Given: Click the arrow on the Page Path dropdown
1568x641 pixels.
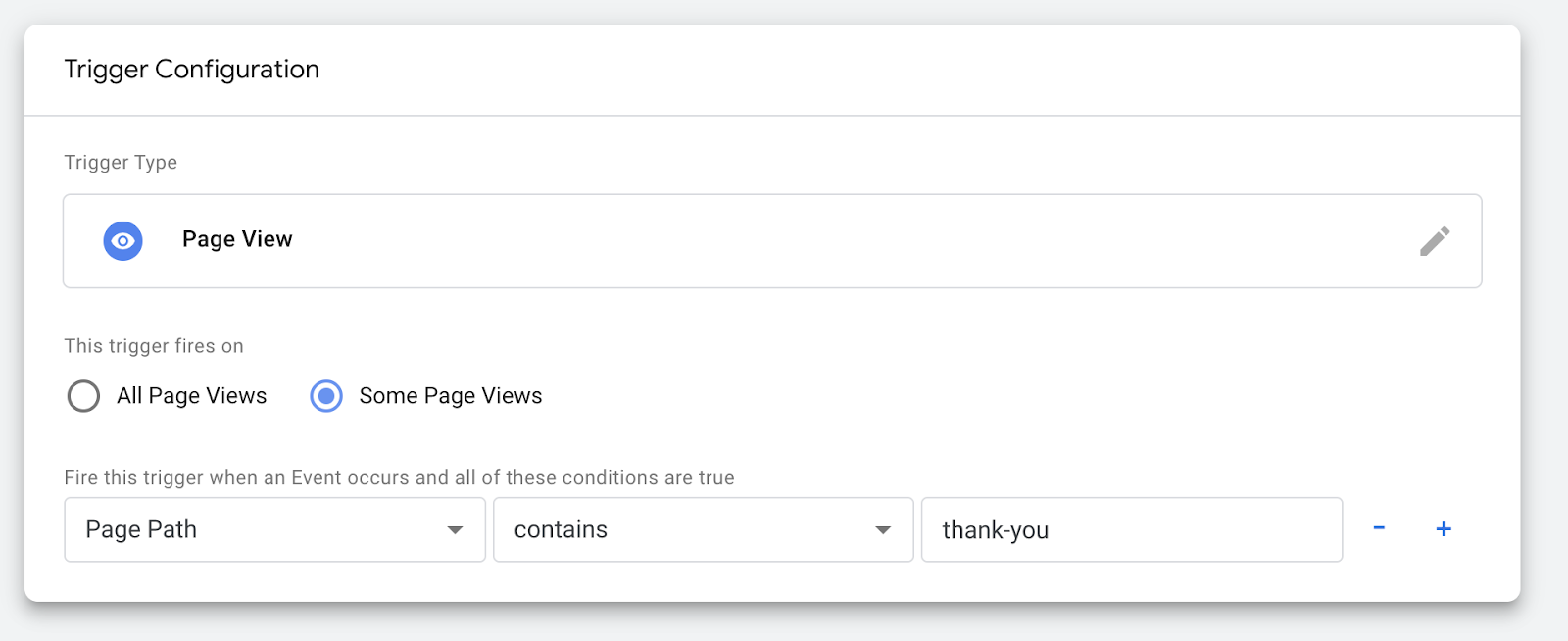Looking at the screenshot, I should (x=455, y=530).
